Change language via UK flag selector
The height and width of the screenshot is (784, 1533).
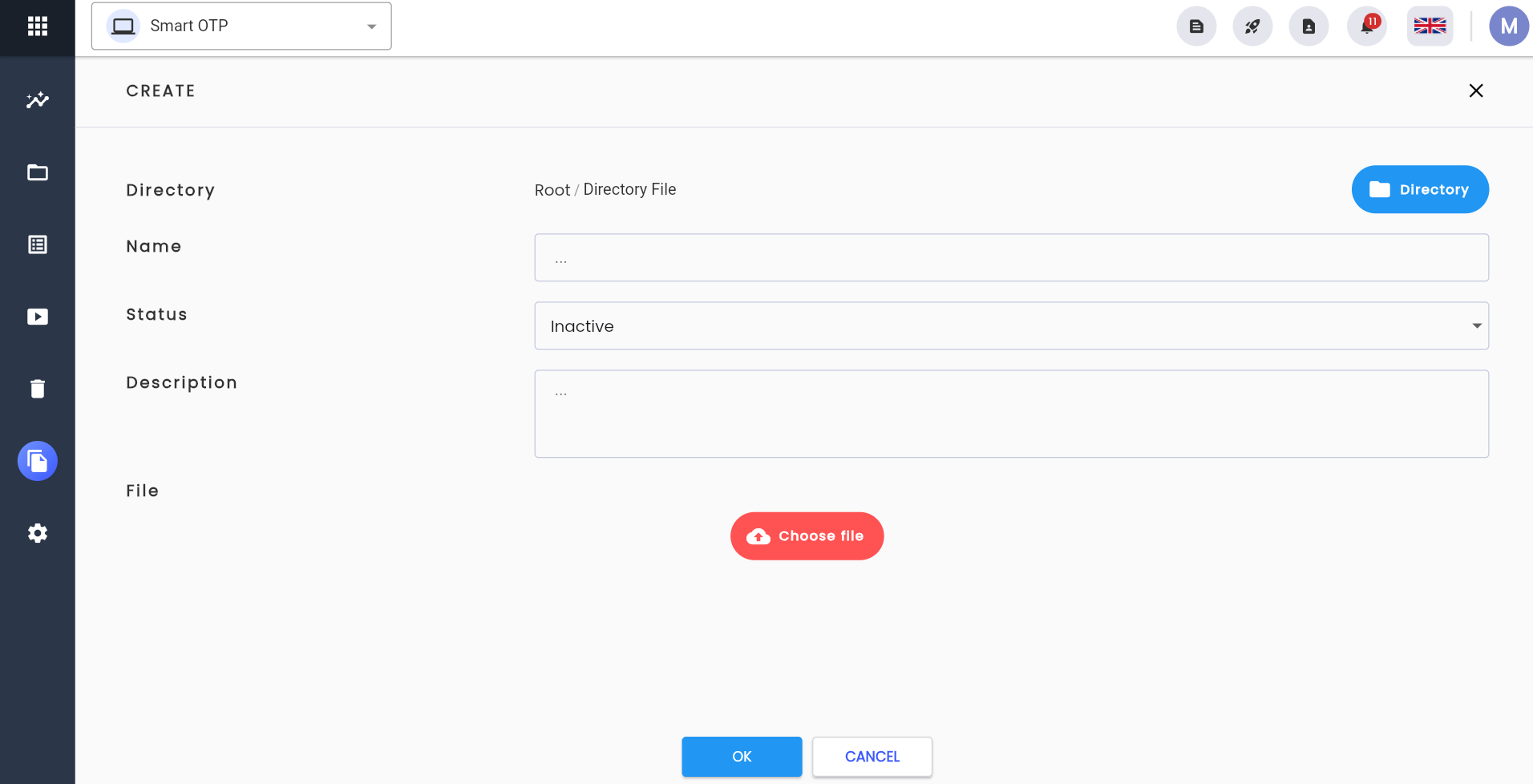[x=1430, y=26]
